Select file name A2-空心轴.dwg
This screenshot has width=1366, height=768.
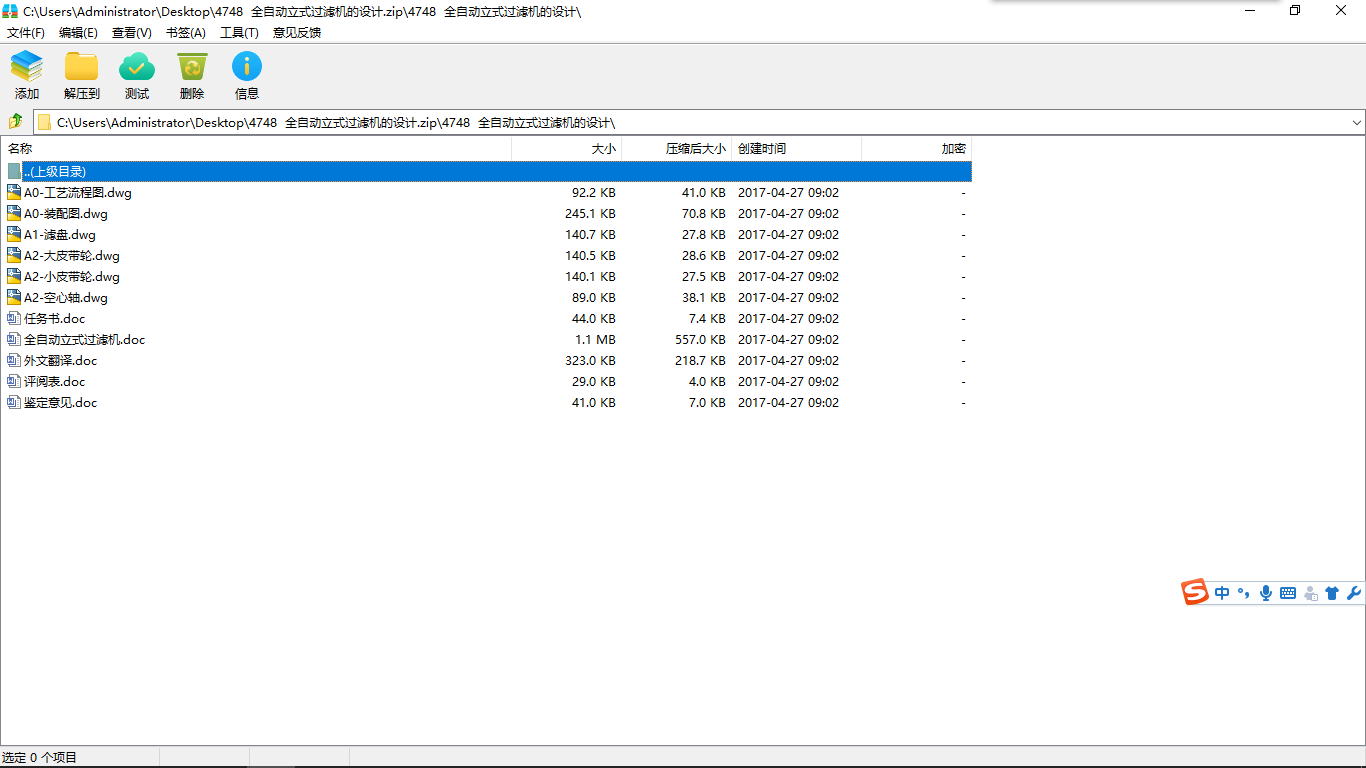point(66,297)
